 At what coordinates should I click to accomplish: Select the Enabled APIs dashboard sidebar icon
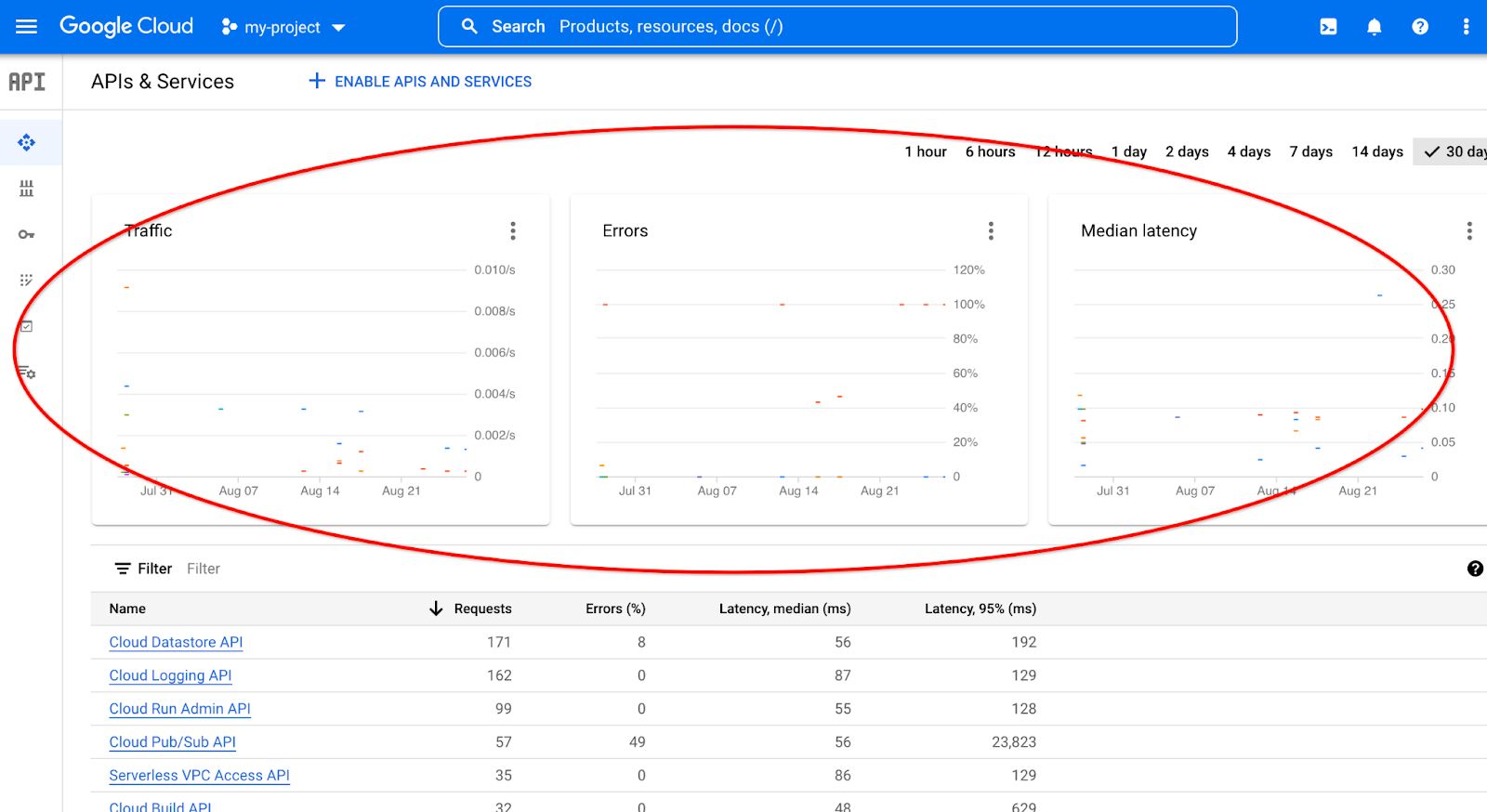coord(26,142)
